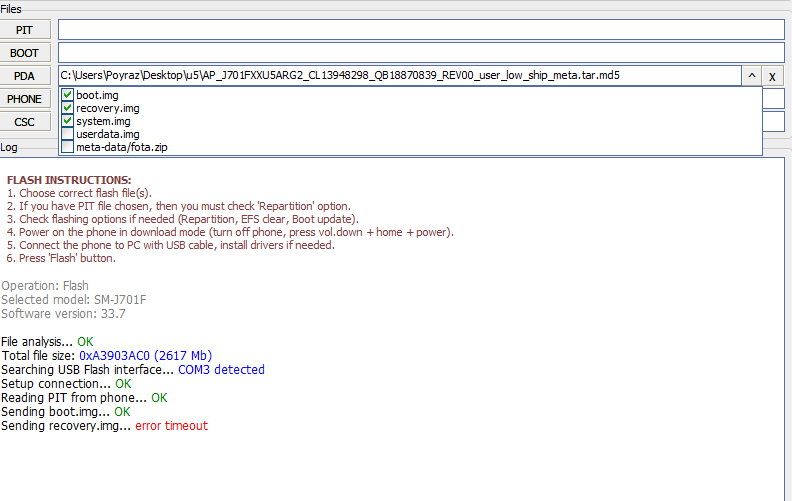Click inside the PIT file path field

tap(420, 30)
